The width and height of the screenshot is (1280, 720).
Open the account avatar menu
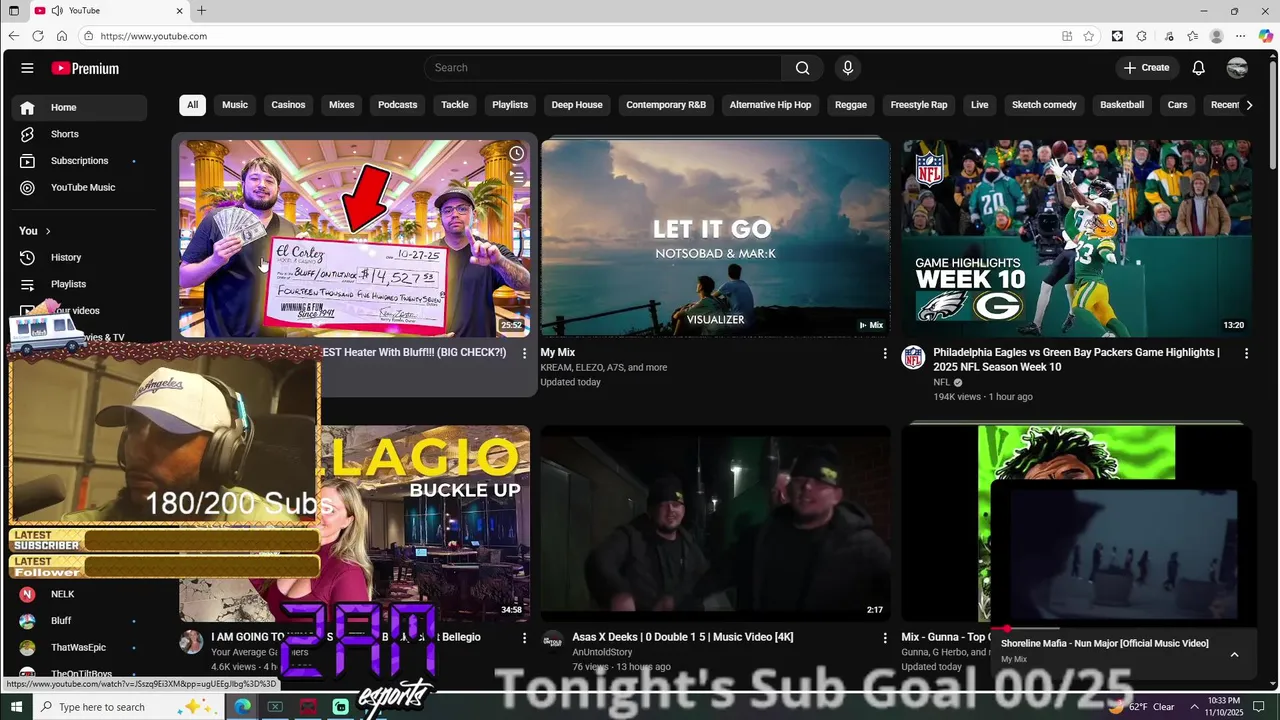(1237, 68)
